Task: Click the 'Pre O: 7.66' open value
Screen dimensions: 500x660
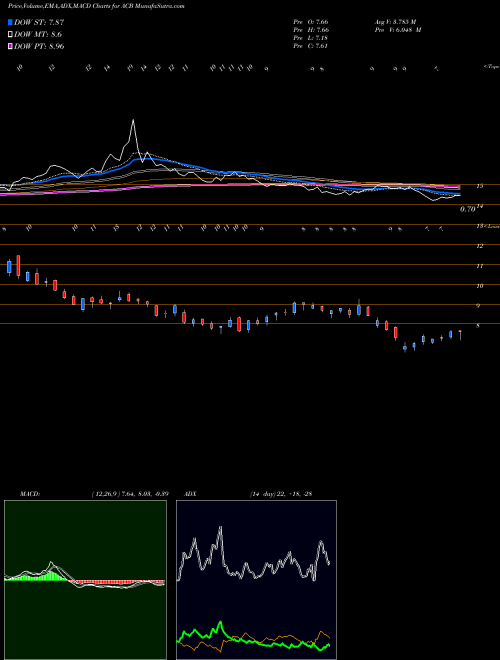Action: [x=311, y=21]
